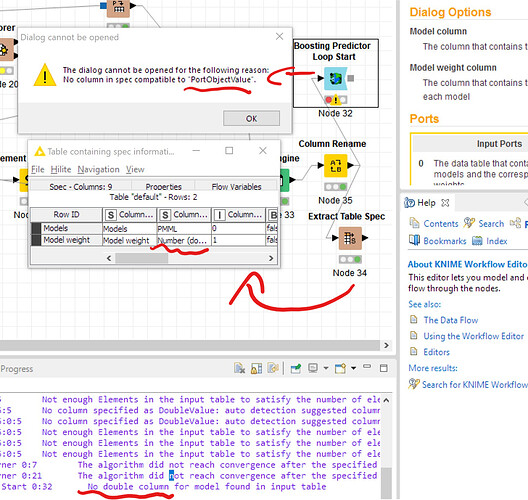Close the Help view tab
This screenshot has height=500, width=528.
(445, 203)
